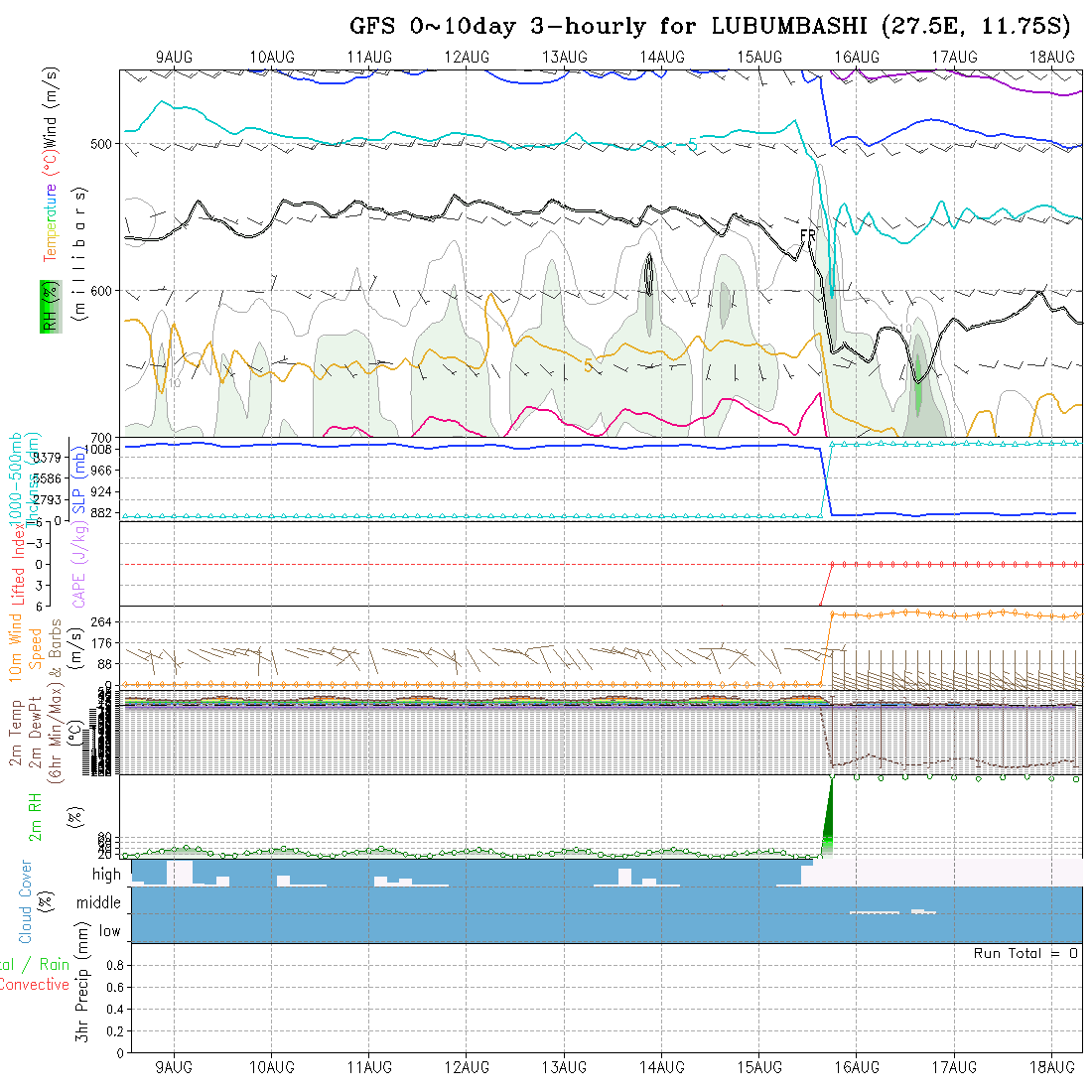The image size is (1092, 1092).
Task: Click the 15AUG label on the bottom axis
Action: coord(759,1067)
